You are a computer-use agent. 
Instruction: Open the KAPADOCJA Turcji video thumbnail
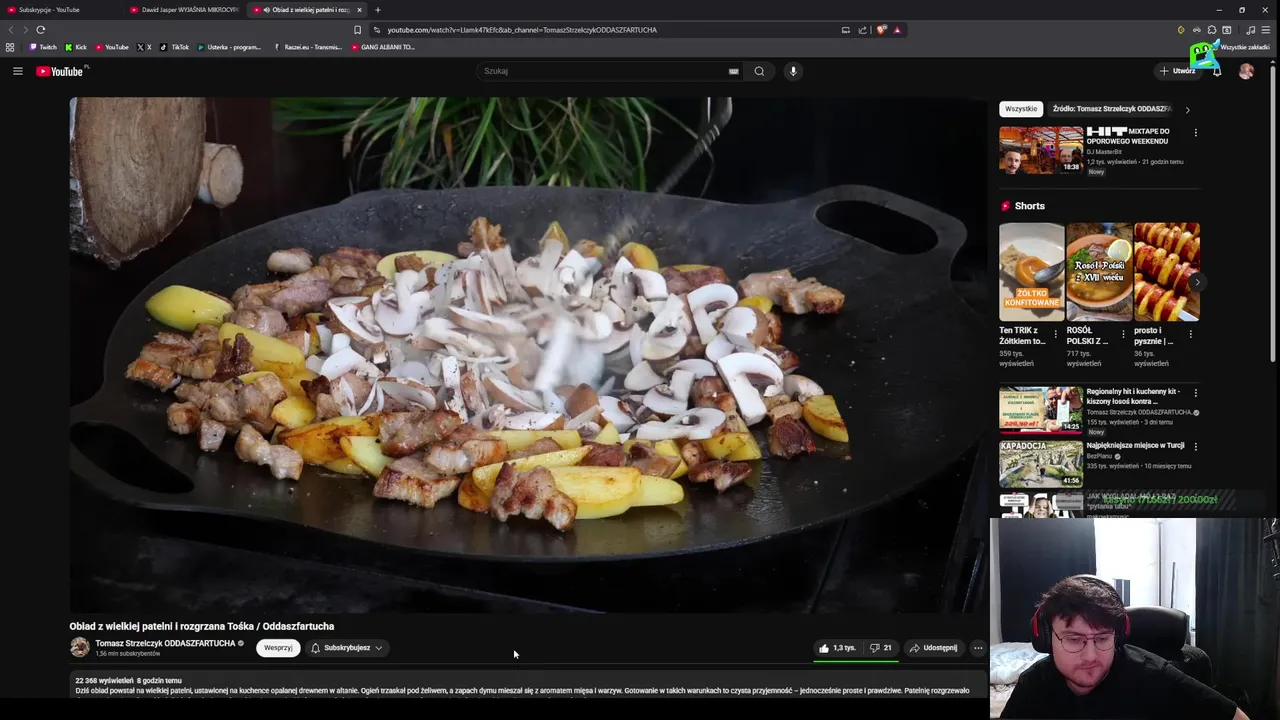tap(1041, 463)
